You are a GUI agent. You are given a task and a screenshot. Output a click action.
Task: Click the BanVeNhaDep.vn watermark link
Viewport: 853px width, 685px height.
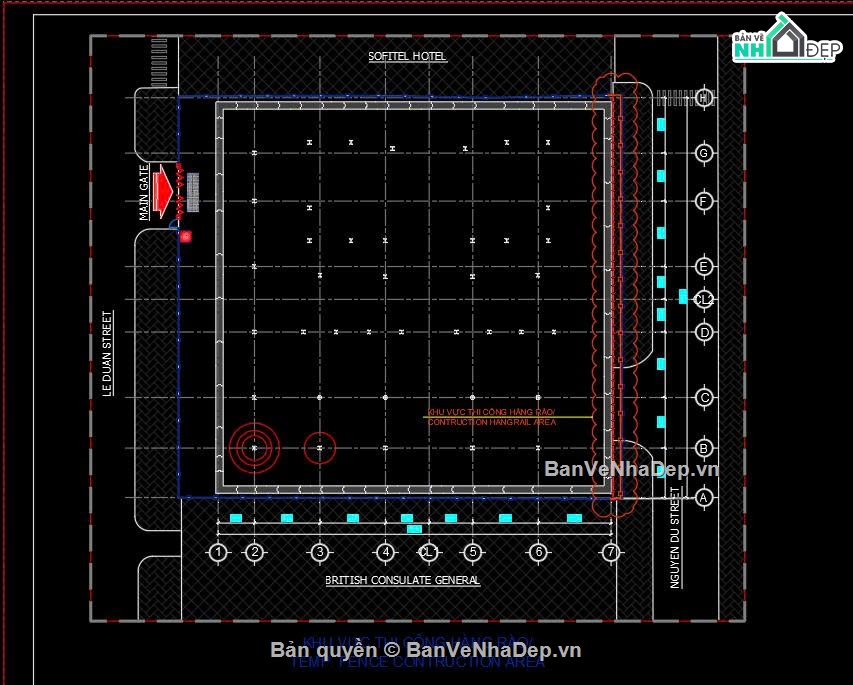tap(632, 468)
